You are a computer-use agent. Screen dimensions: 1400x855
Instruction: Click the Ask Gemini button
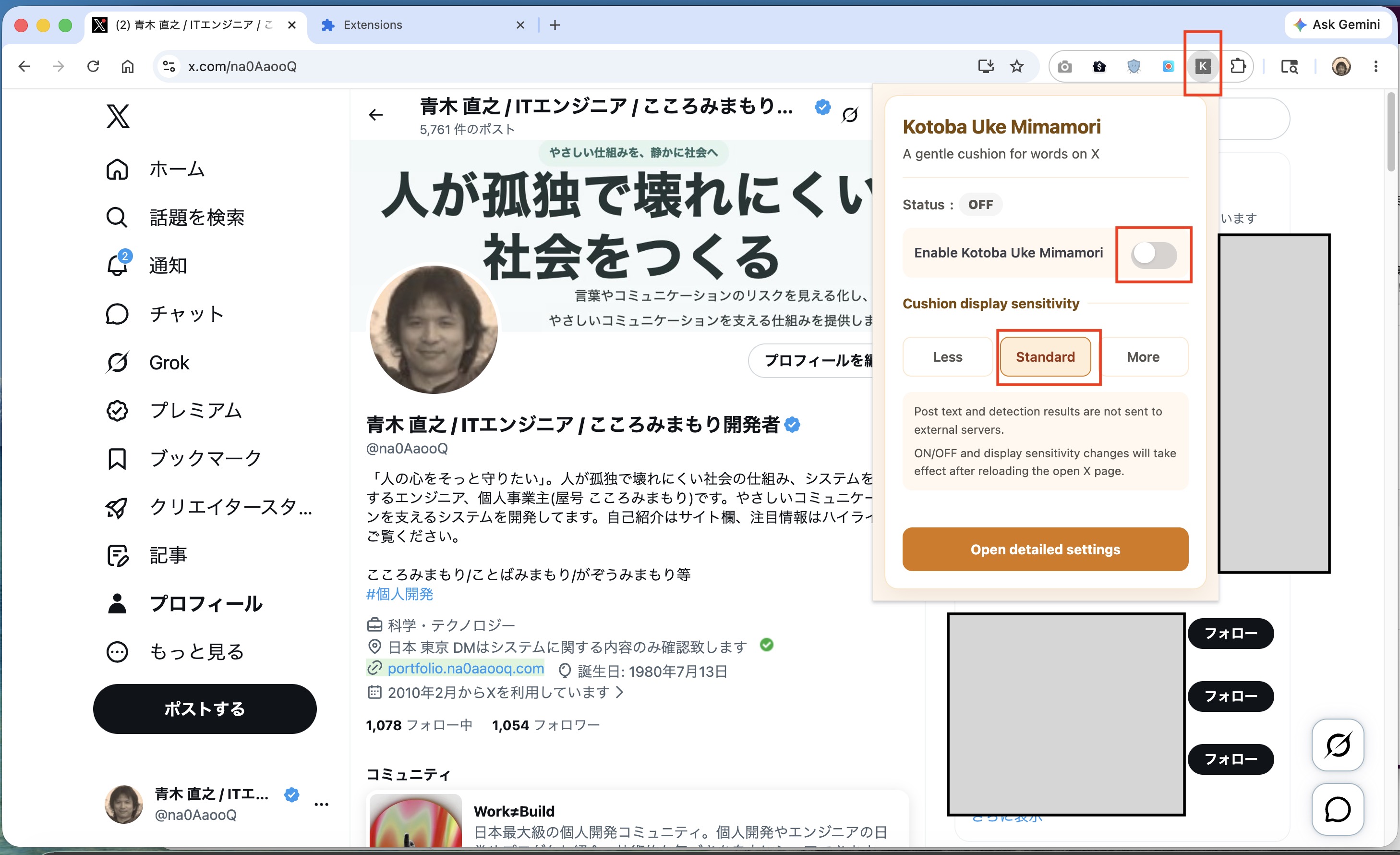coord(1337,24)
